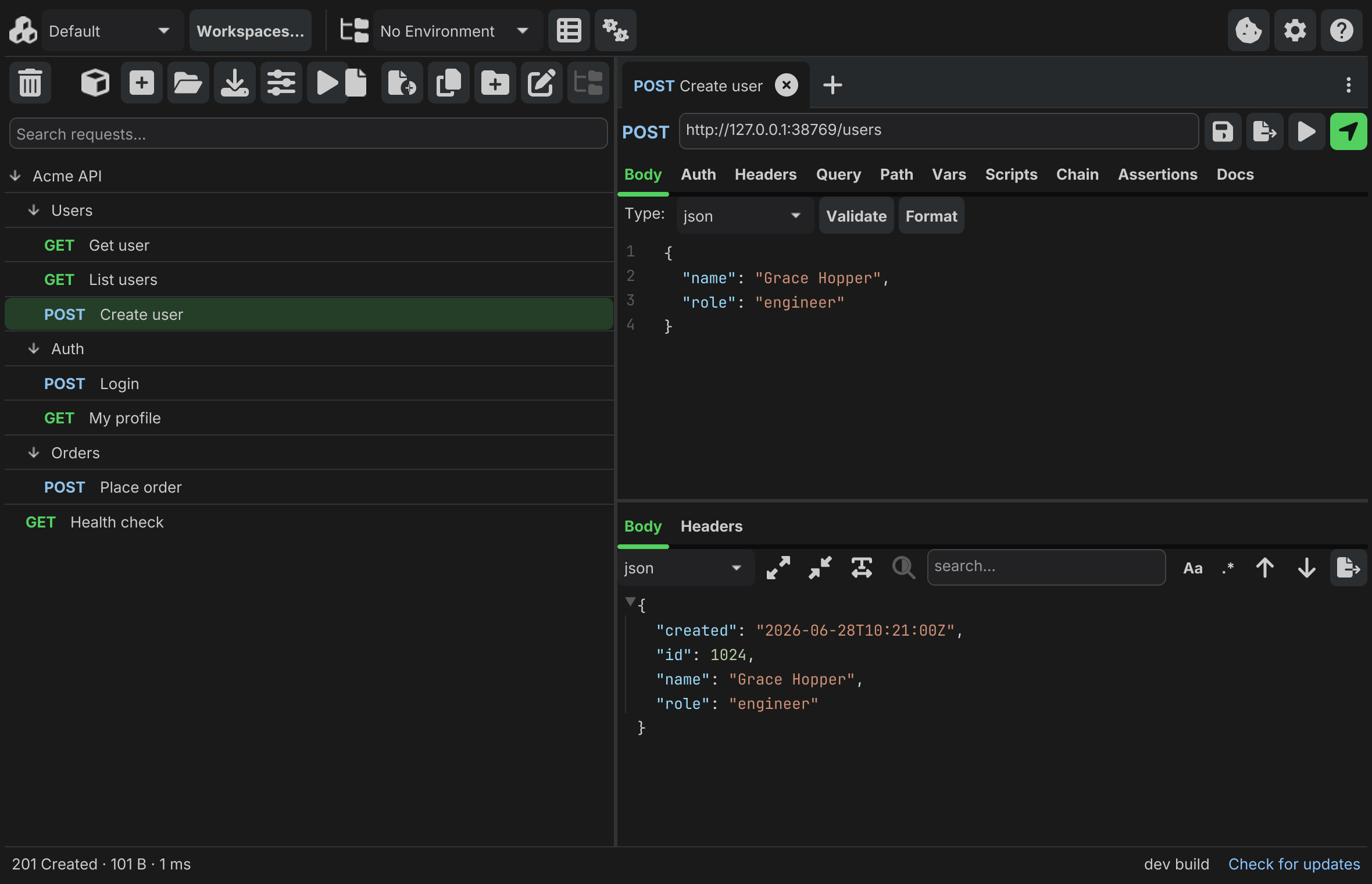Click the export request icon next to save
This screenshot has height=884, width=1372.
[x=1264, y=131]
